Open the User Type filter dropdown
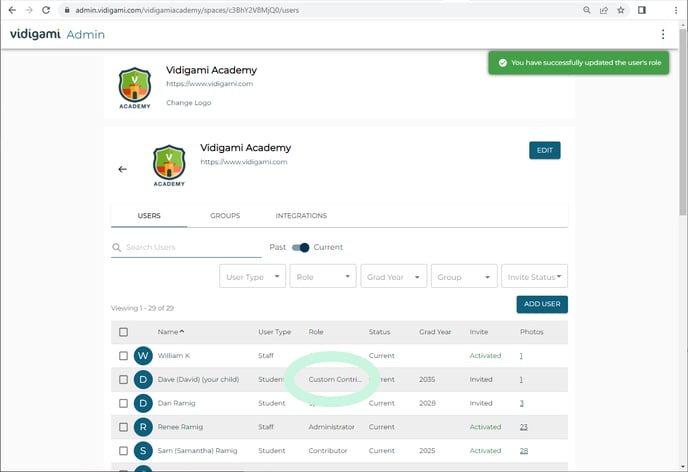The width and height of the screenshot is (688, 472). coord(253,276)
